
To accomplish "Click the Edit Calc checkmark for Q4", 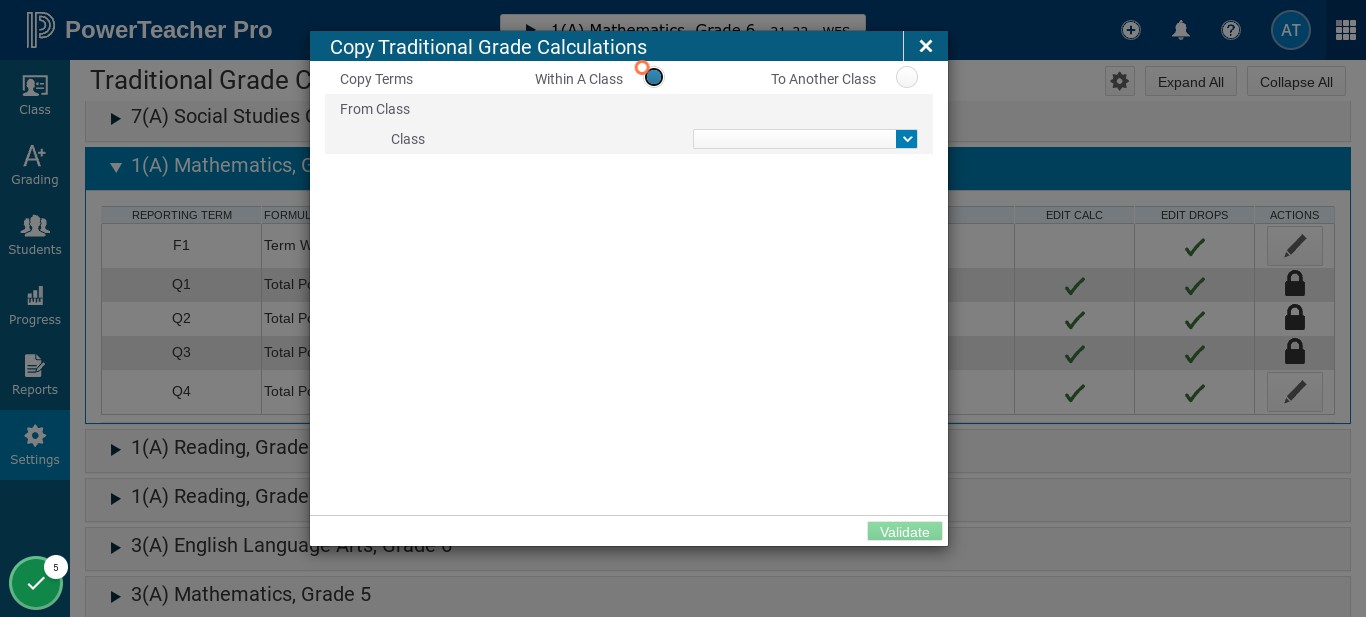I will point(1075,393).
